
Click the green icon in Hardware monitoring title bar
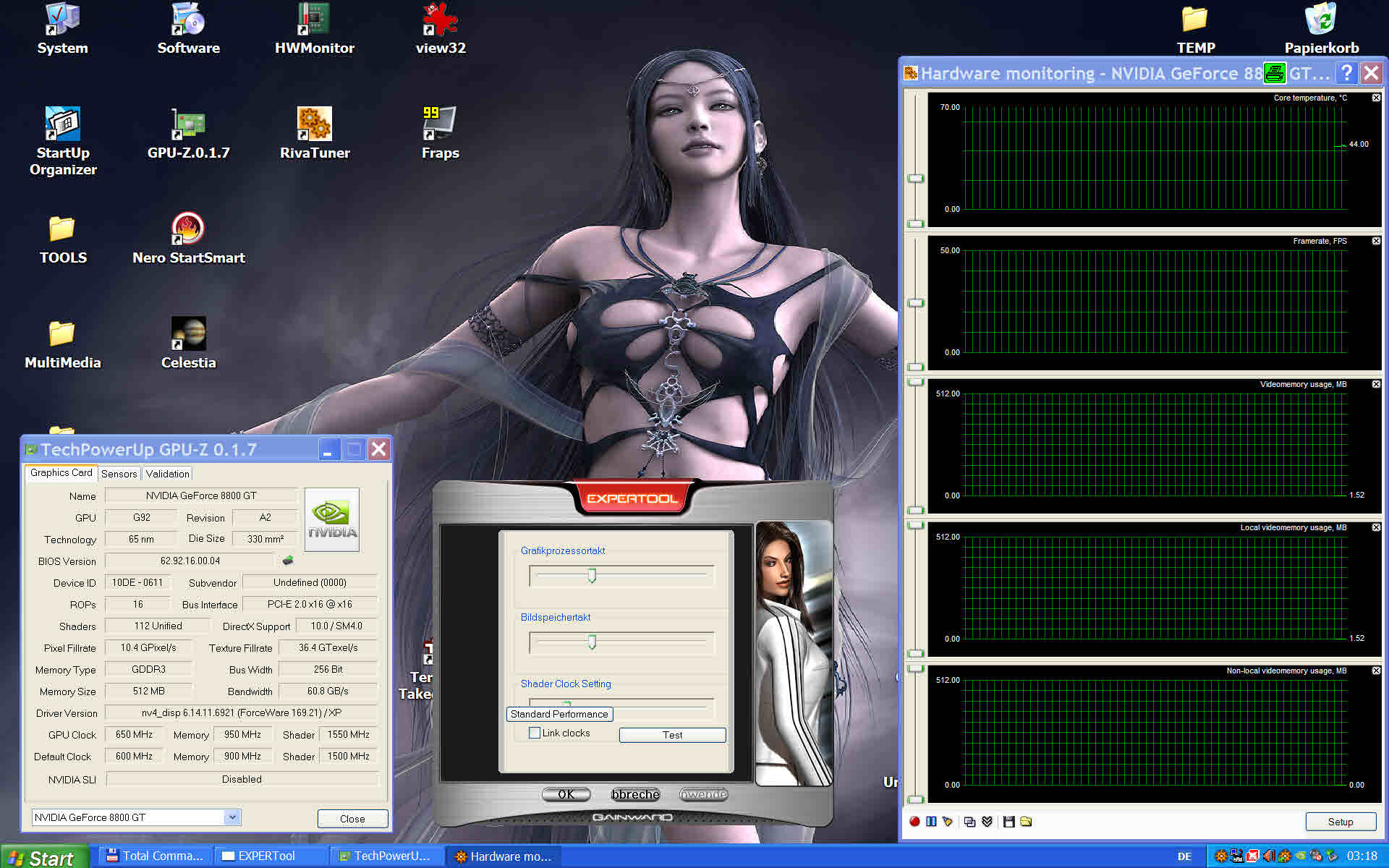point(1275,73)
